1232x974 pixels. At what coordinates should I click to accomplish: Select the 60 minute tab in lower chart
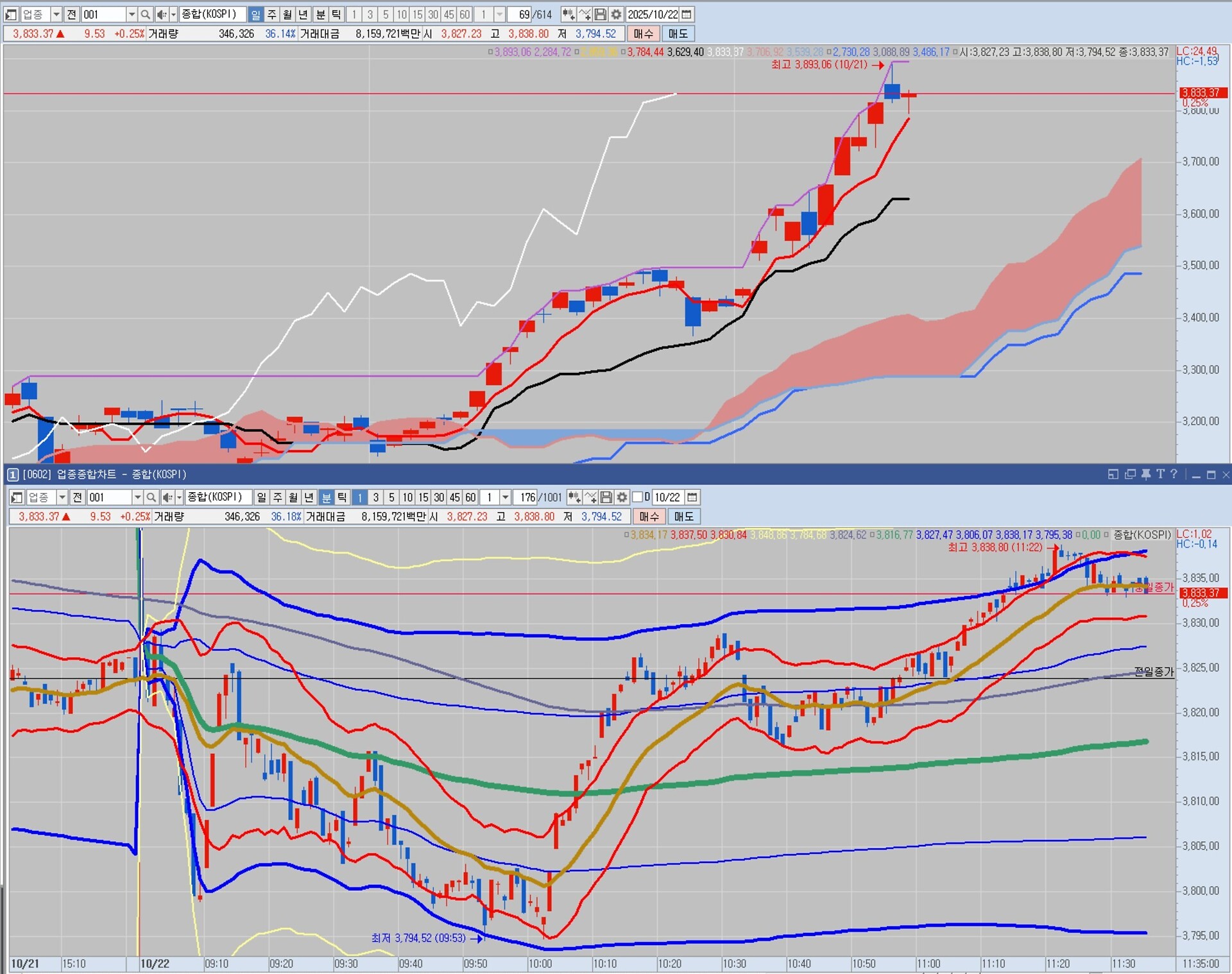point(470,497)
